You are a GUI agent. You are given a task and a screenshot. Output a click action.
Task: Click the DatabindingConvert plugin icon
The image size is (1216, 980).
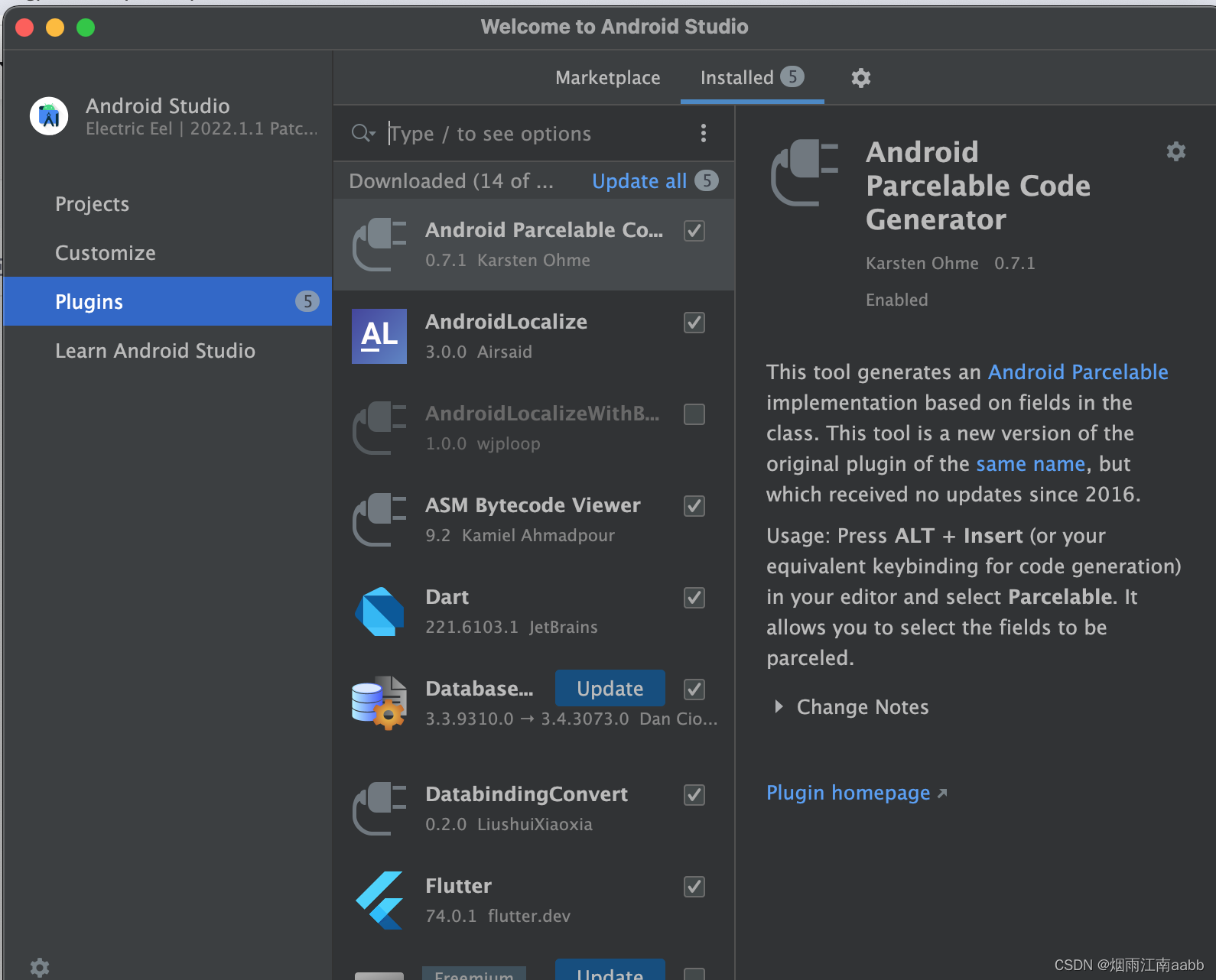pyautogui.click(x=379, y=809)
